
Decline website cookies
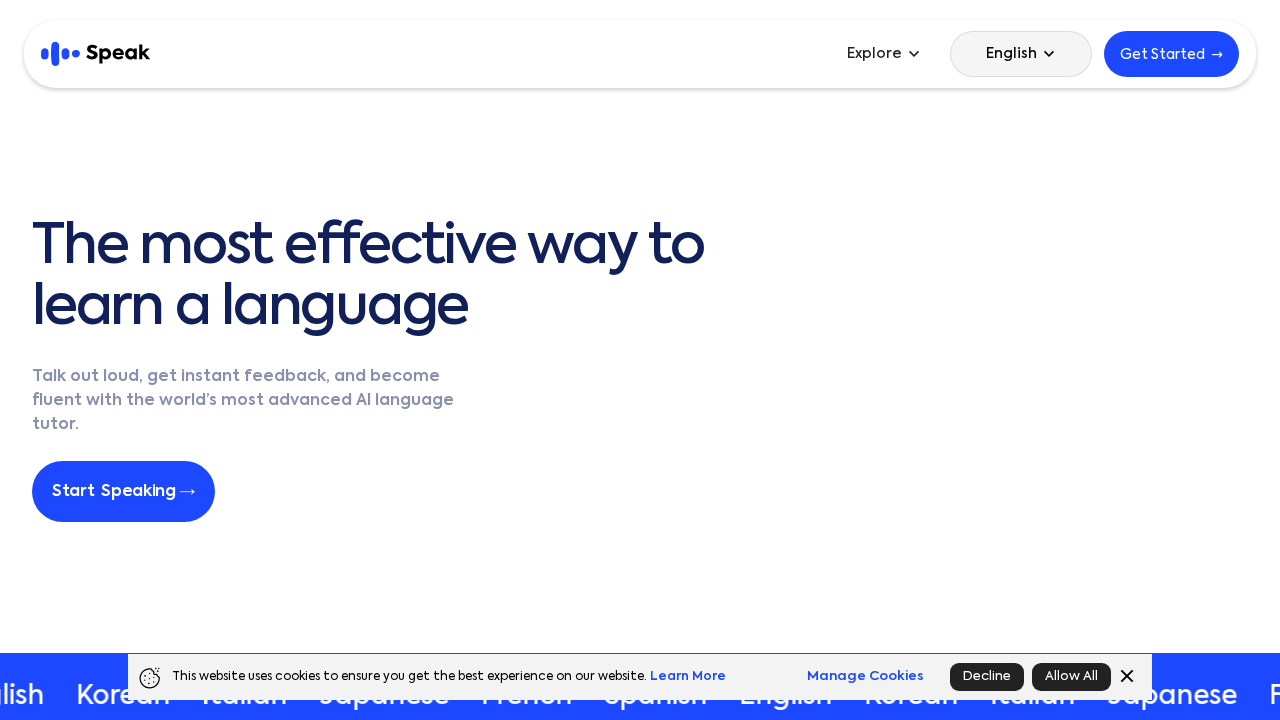[986, 676]
